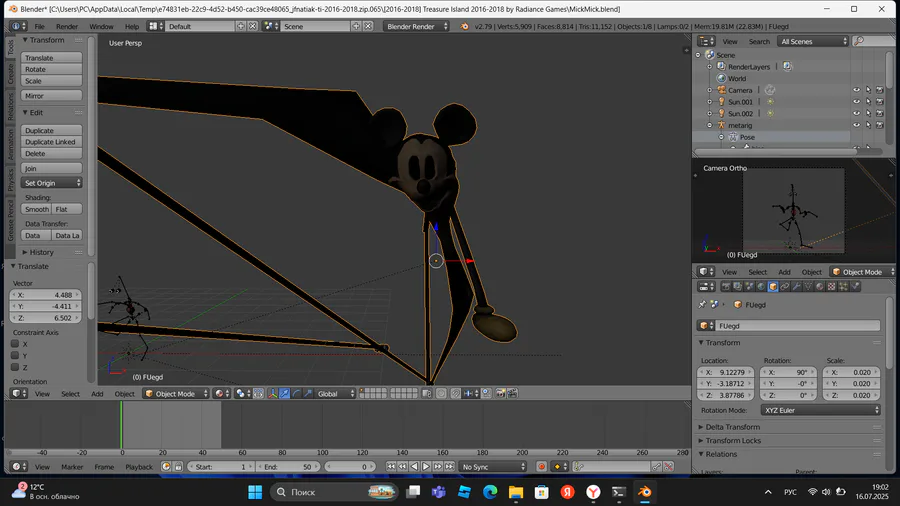Open the Render properties tab icon
The image size is (900, 506).
click(726, 286)
